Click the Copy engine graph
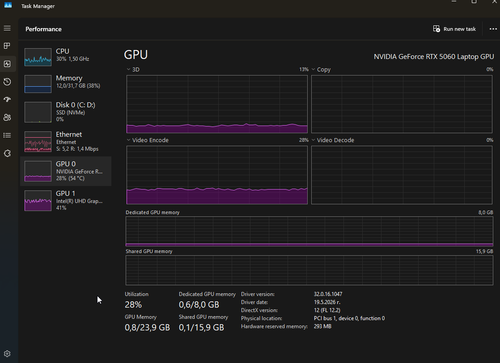500x363 pixels. [402, 104]
